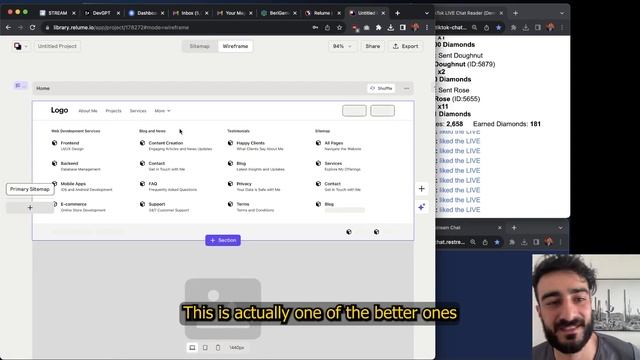This screenshot has height=360, width=640.
Task: Open the Relume logo menu
Action: [20, 46]
